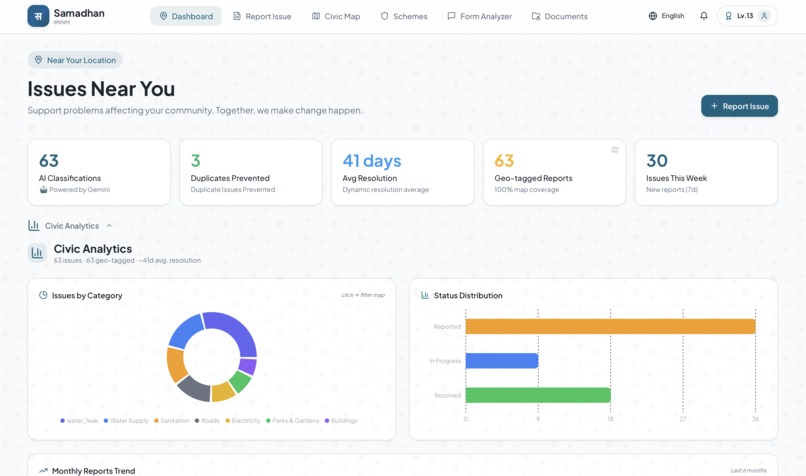The width and height of the screenshot is (806, 476).
Task: Click the map icon on Geo-tagged Reports card
Action: click(x=615, y=150)
